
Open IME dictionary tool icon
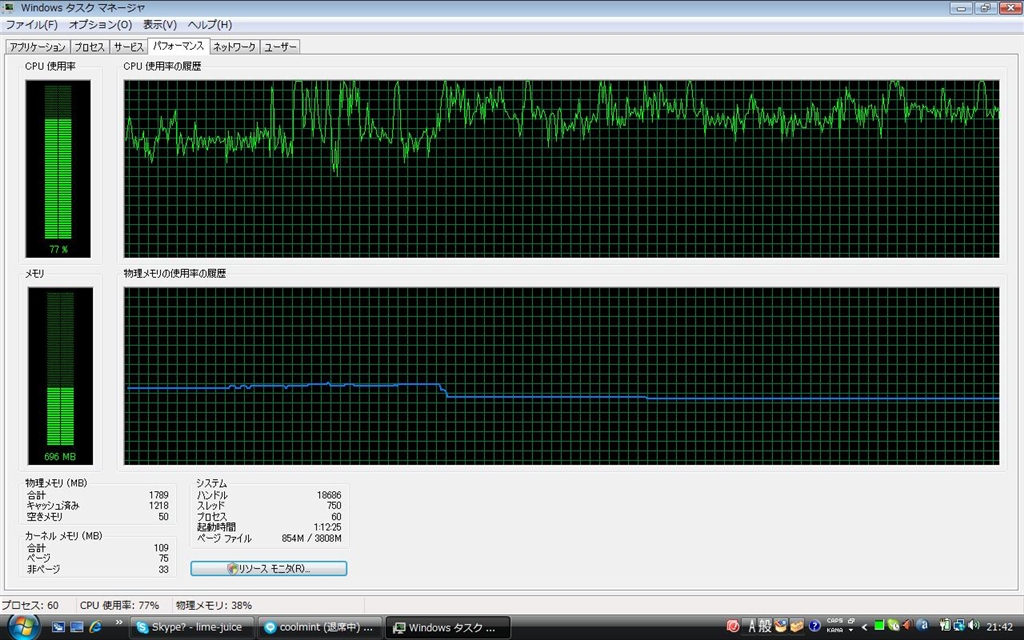coord(781,626)
